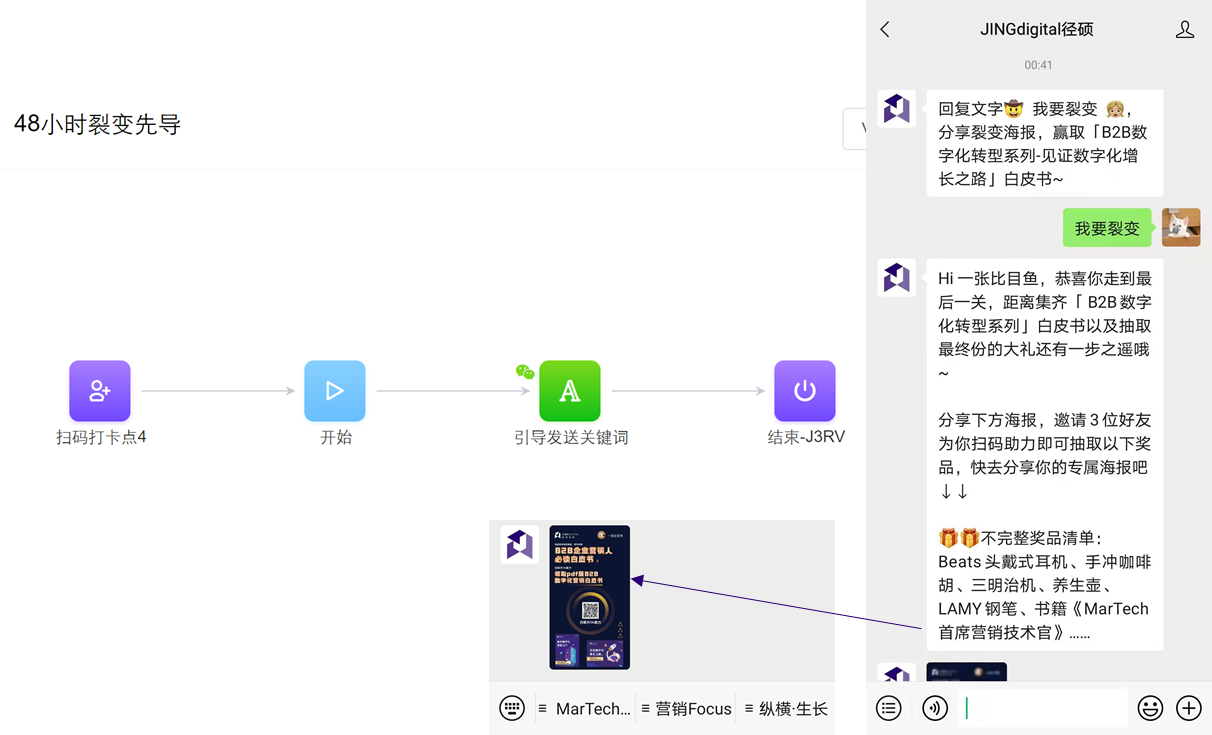Viewport: 1212px width, 735px height.
Task: Select the 扫码打卡点4 node icon
Action: [x=100, y=390]
